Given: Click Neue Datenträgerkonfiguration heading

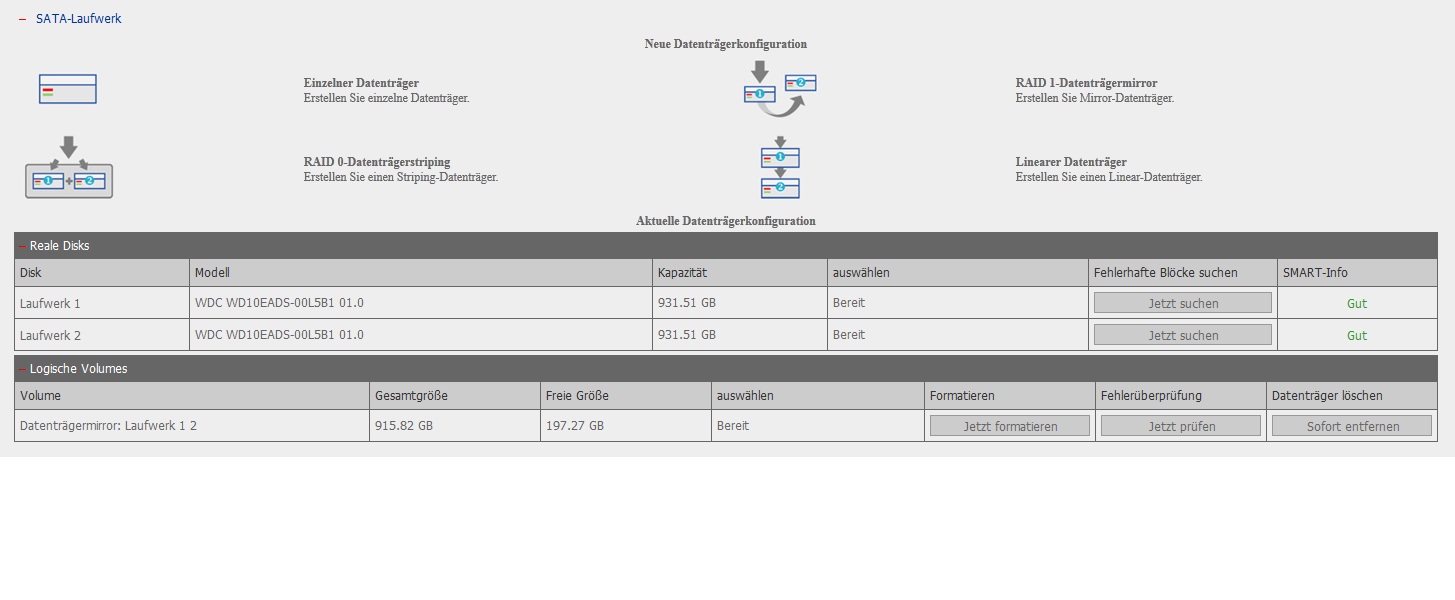Looking at the screenshot, I should [x=726, y=44].
